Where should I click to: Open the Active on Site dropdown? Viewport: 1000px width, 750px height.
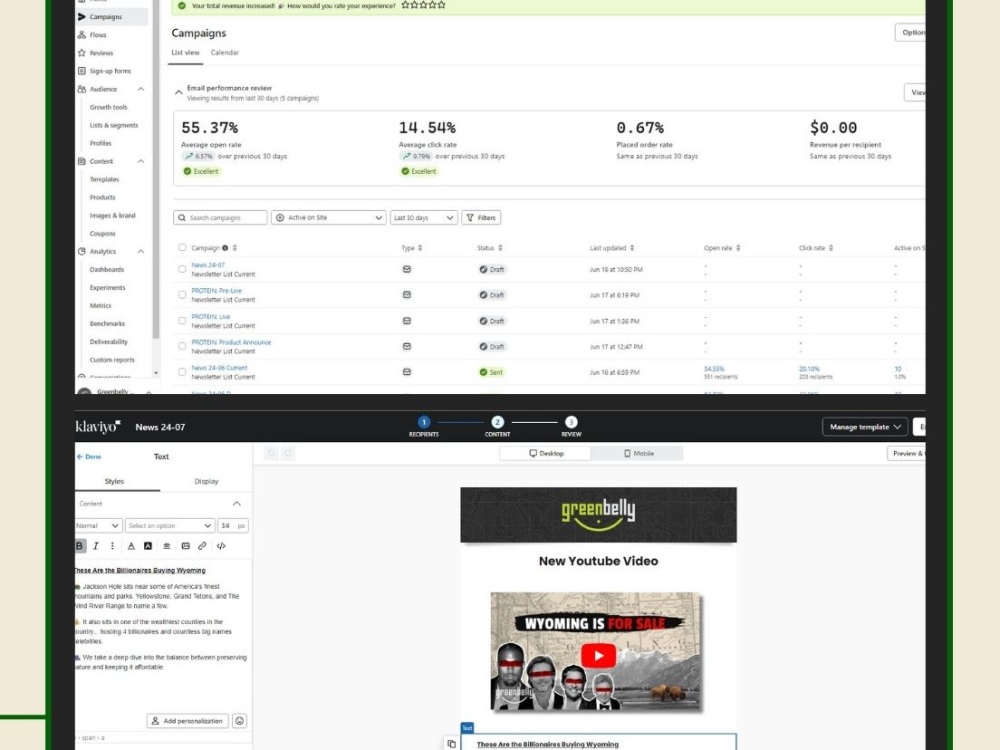[x=328, y=217]
